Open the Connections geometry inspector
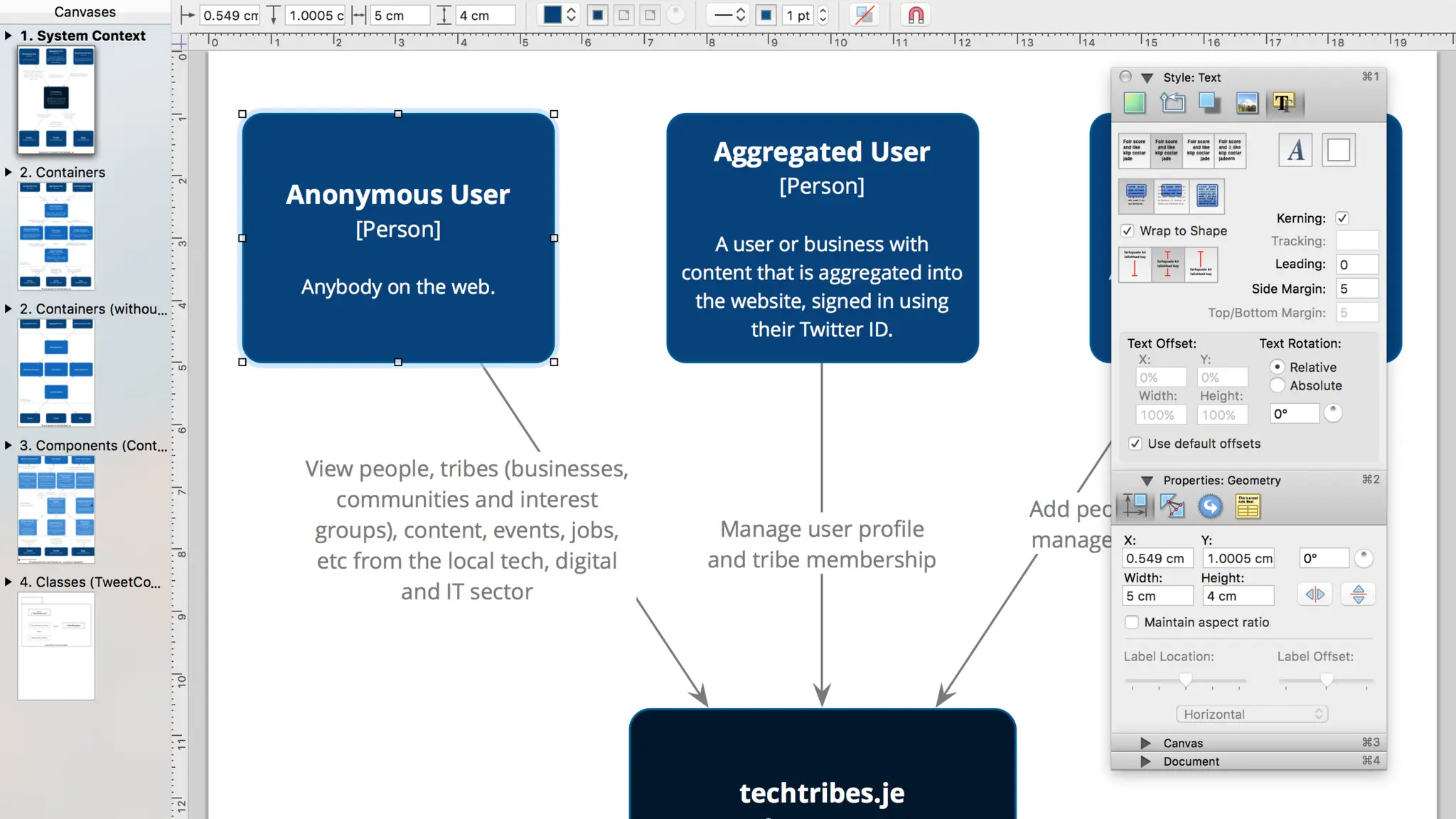Image resolution: width=1456 pixels, height=819 pixels. click(x=1172, y=507)
